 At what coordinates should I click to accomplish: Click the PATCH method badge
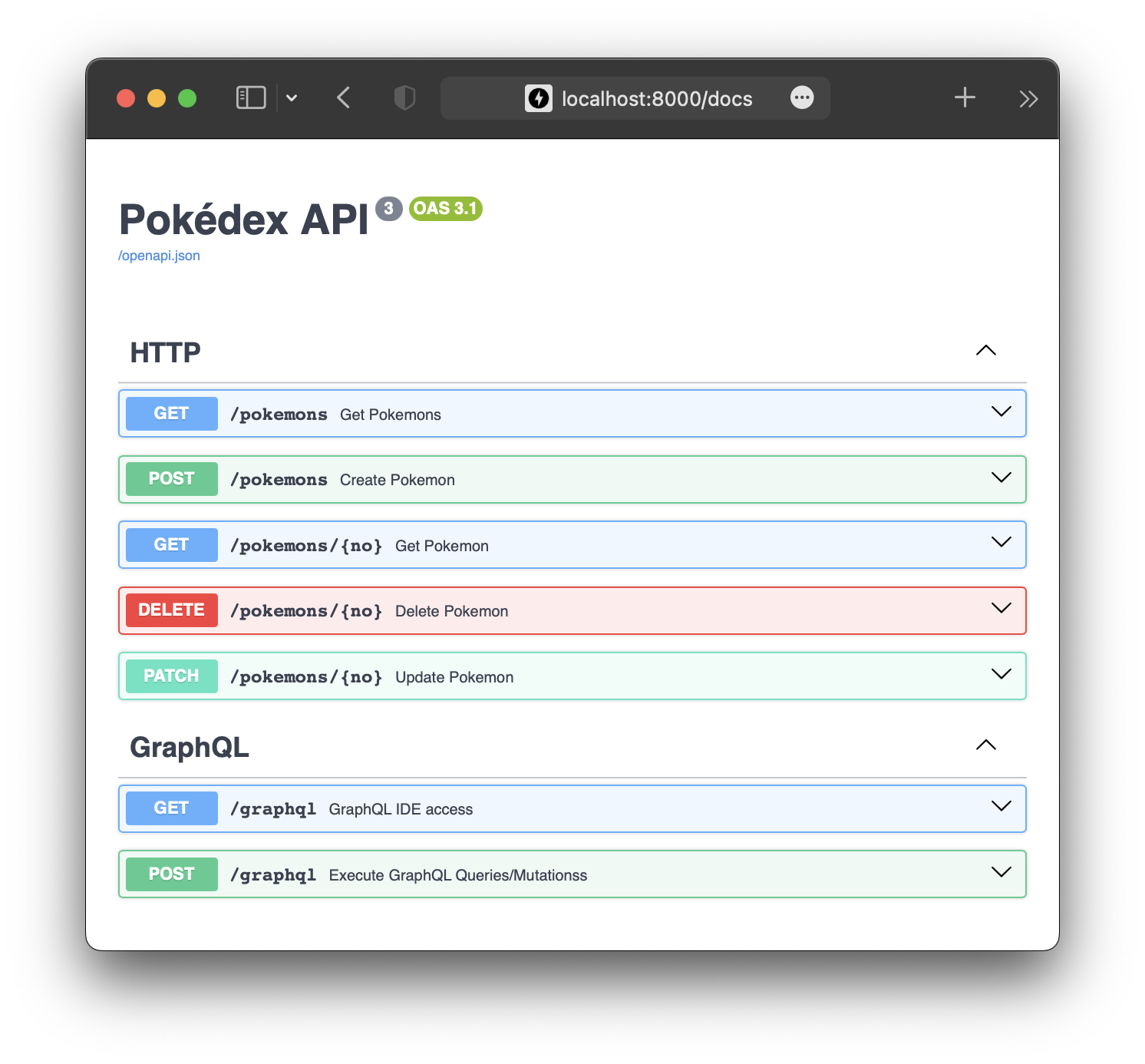point(172,676)
